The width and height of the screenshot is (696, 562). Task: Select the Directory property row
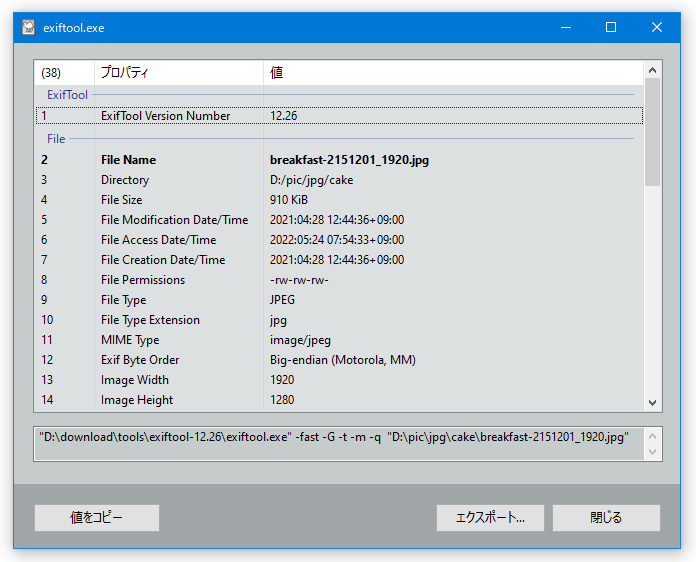pos(339,180)
